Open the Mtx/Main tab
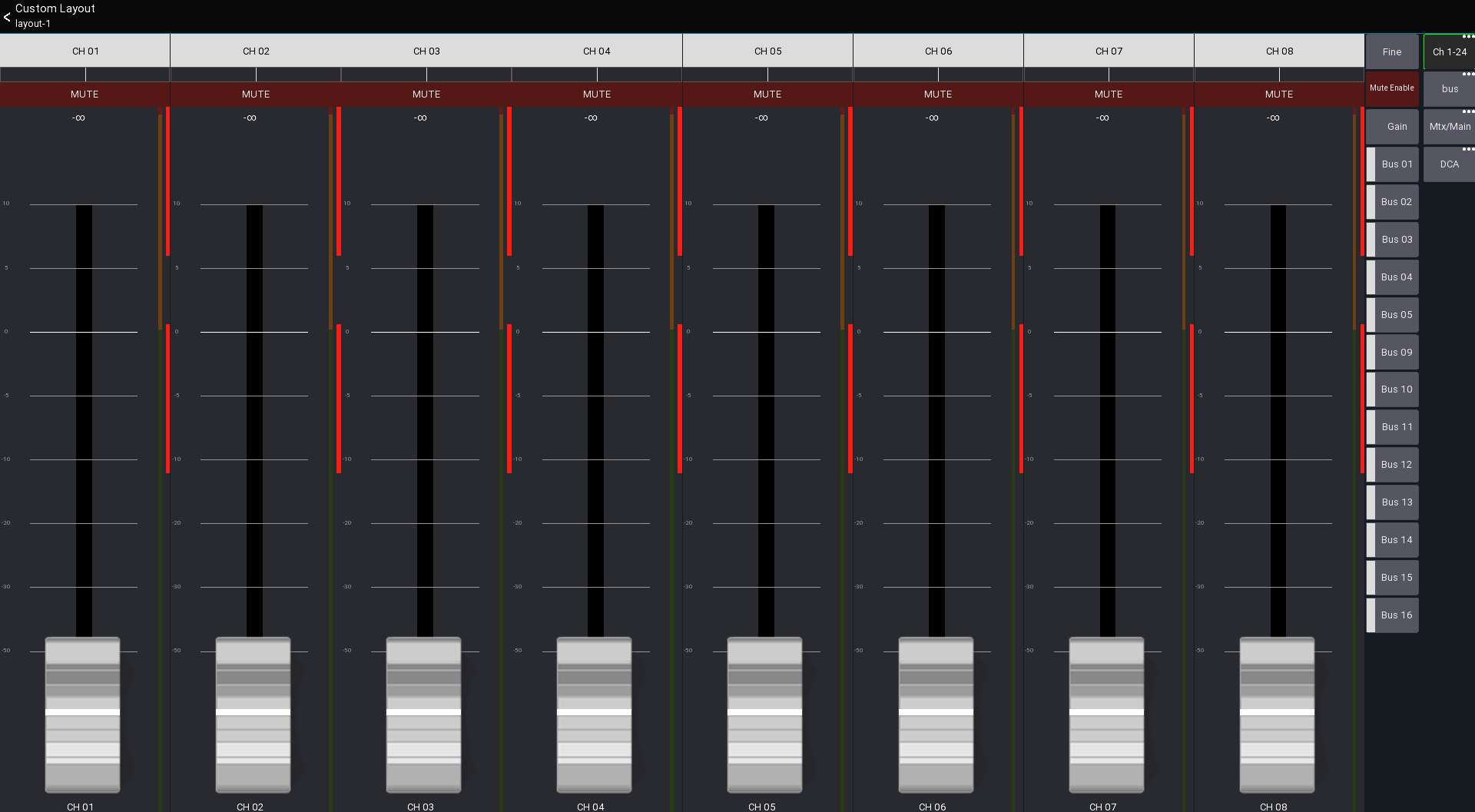The height and width of the screenshot is (812, 1475). pos(1449,126)
